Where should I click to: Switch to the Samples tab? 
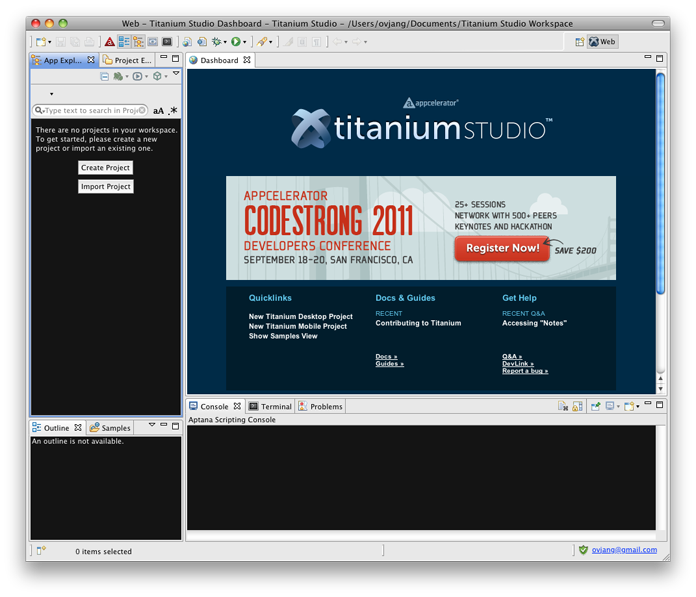[111, 428]
